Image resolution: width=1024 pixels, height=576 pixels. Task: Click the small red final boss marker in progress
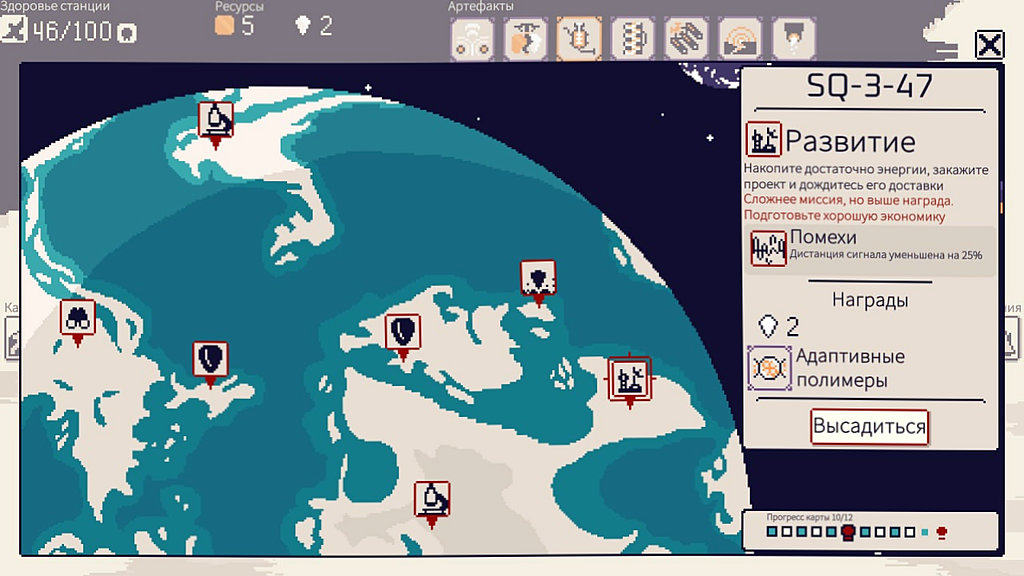click(941, 533)
